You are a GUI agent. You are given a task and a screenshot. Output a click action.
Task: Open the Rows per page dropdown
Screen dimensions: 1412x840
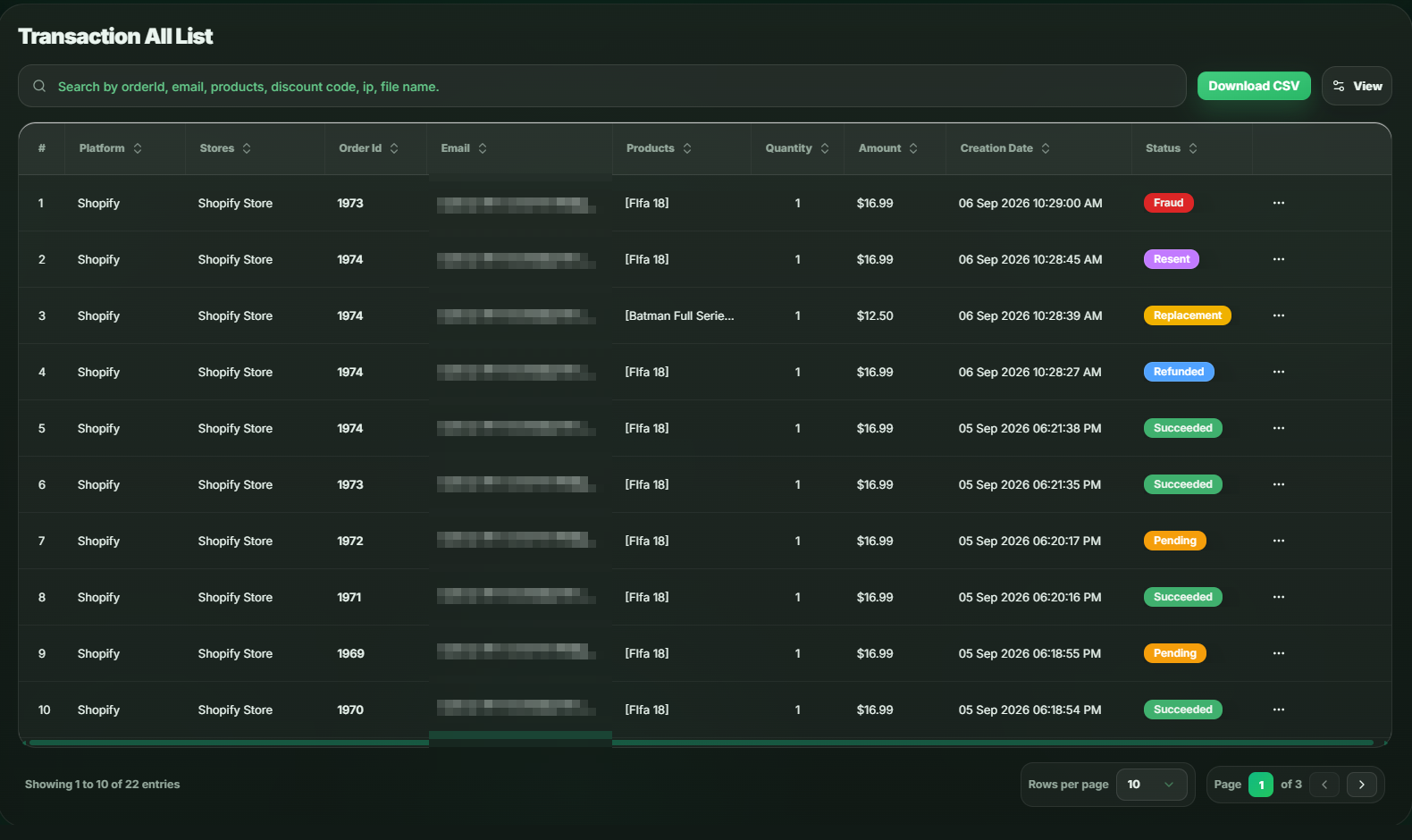pyautogui.click(x=1151, y=785)
